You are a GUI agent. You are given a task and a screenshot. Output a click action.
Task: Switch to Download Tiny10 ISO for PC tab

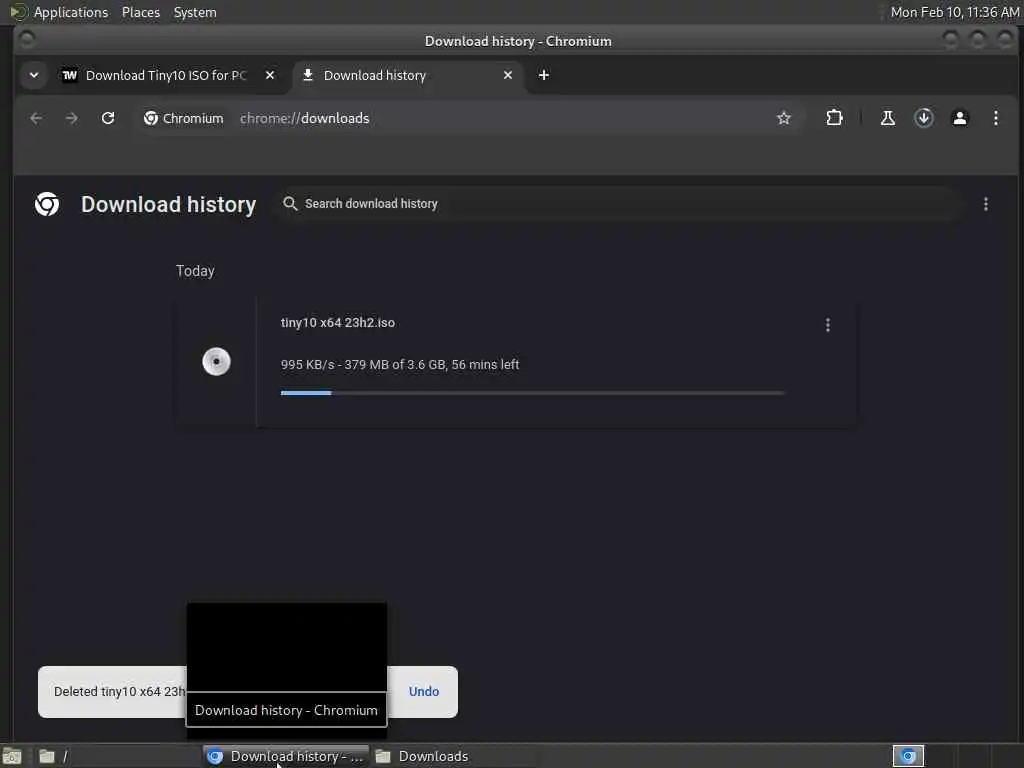168,75
